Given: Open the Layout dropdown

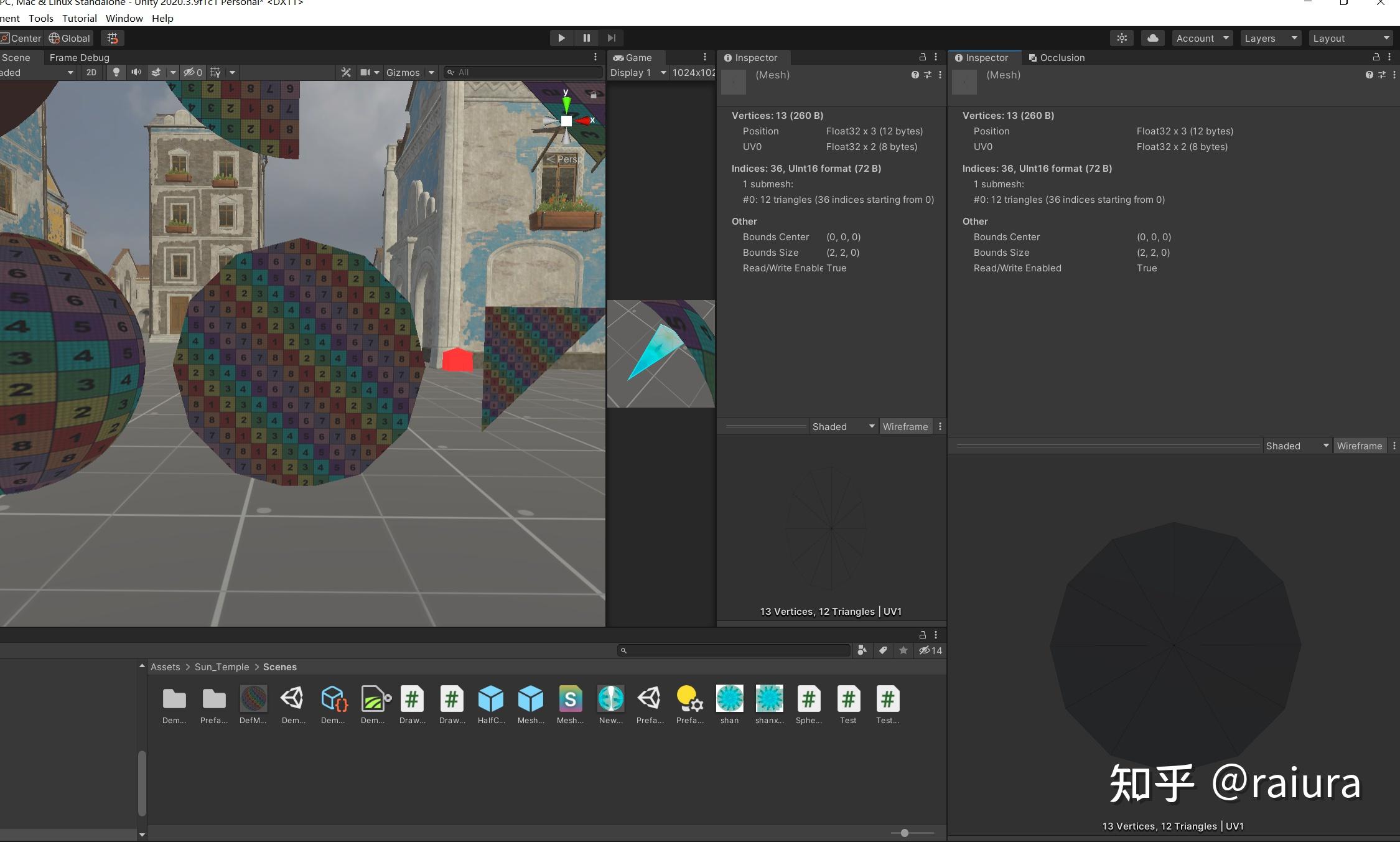Looking at the screenshot, I should 1350,38.
